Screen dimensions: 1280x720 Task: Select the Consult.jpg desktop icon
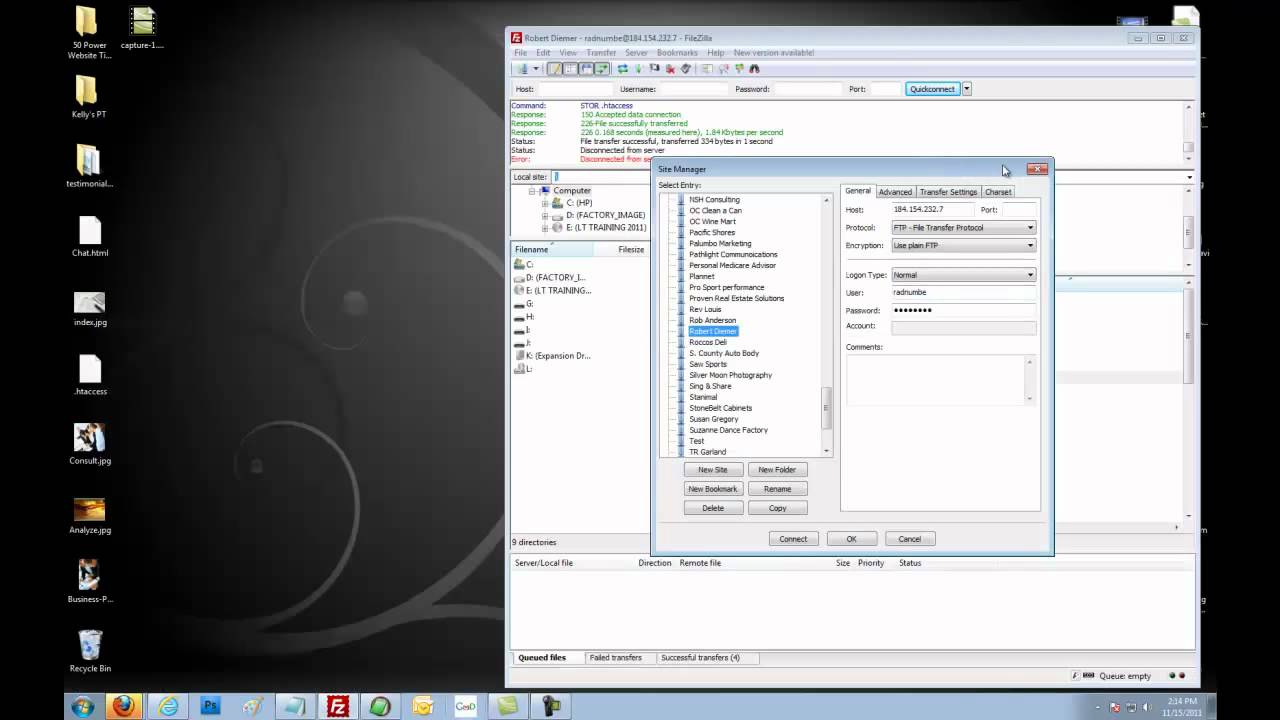[90, 444]
